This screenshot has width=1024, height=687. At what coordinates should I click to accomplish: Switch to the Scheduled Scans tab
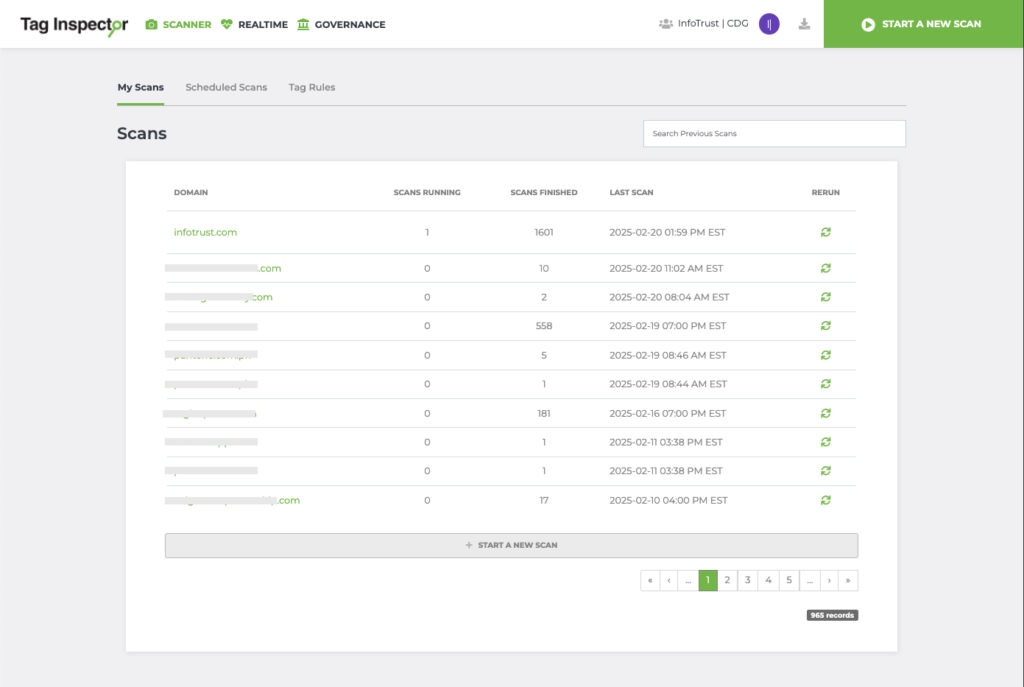click(226, 87)
